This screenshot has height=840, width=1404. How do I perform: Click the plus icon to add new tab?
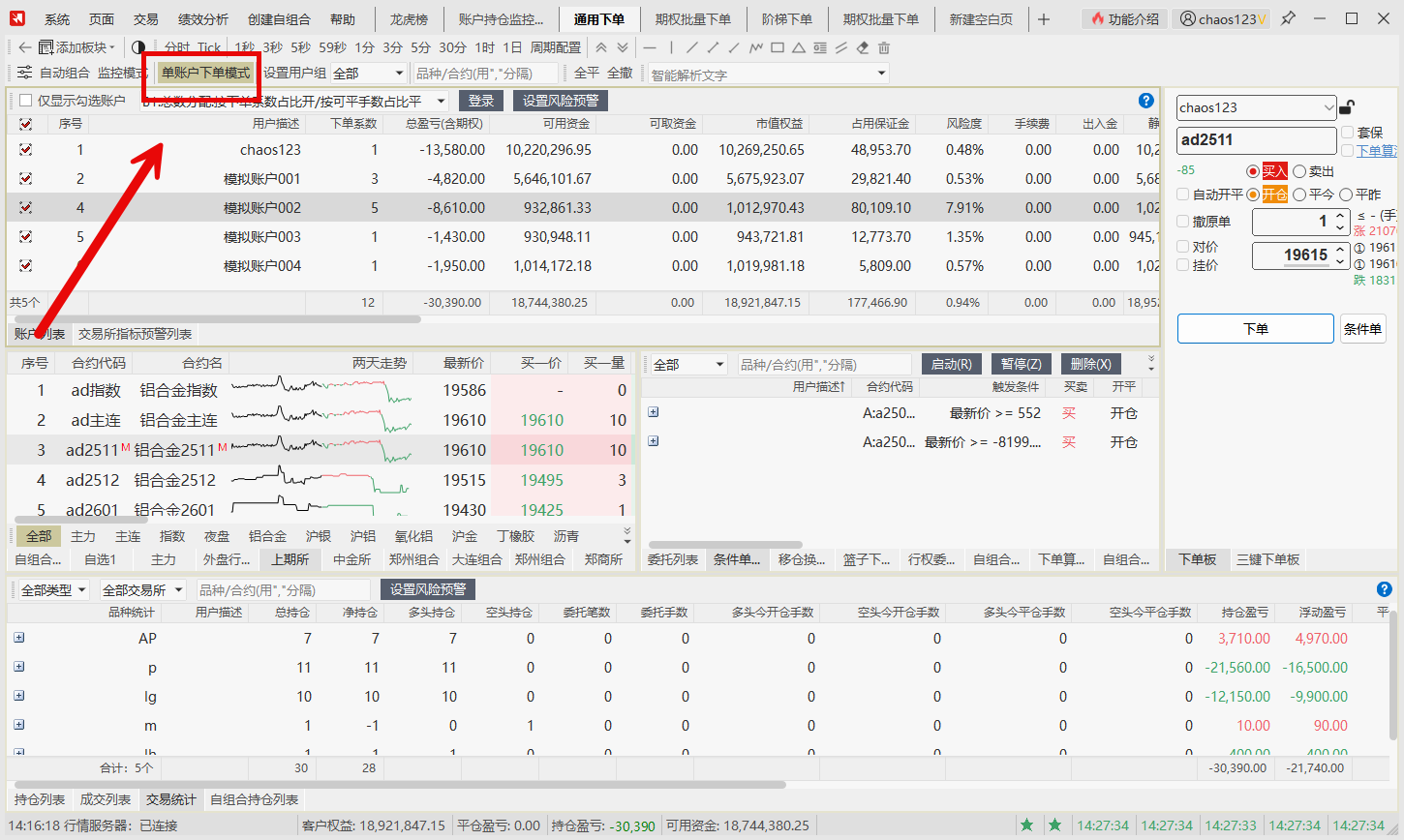[x=1044, y=18]
